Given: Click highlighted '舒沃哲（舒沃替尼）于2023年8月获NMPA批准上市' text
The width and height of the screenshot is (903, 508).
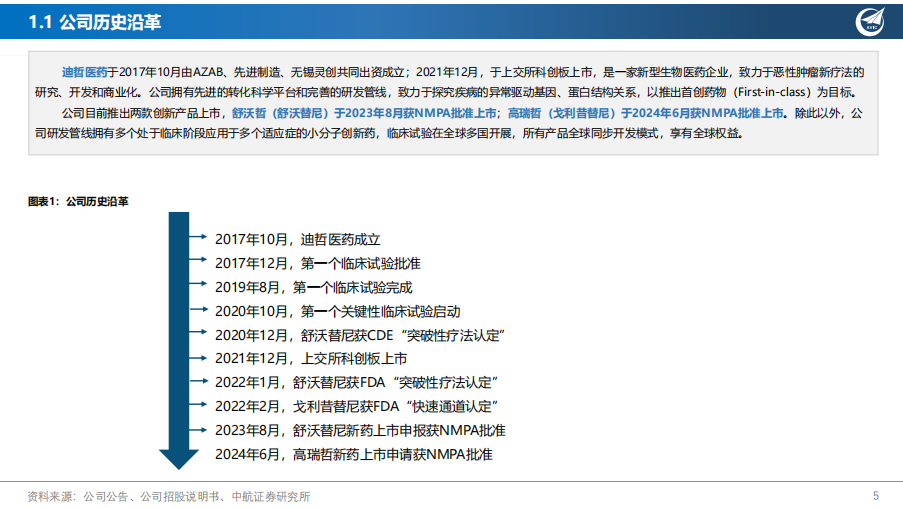Looking at the screenshot, I should pos(364,113).
